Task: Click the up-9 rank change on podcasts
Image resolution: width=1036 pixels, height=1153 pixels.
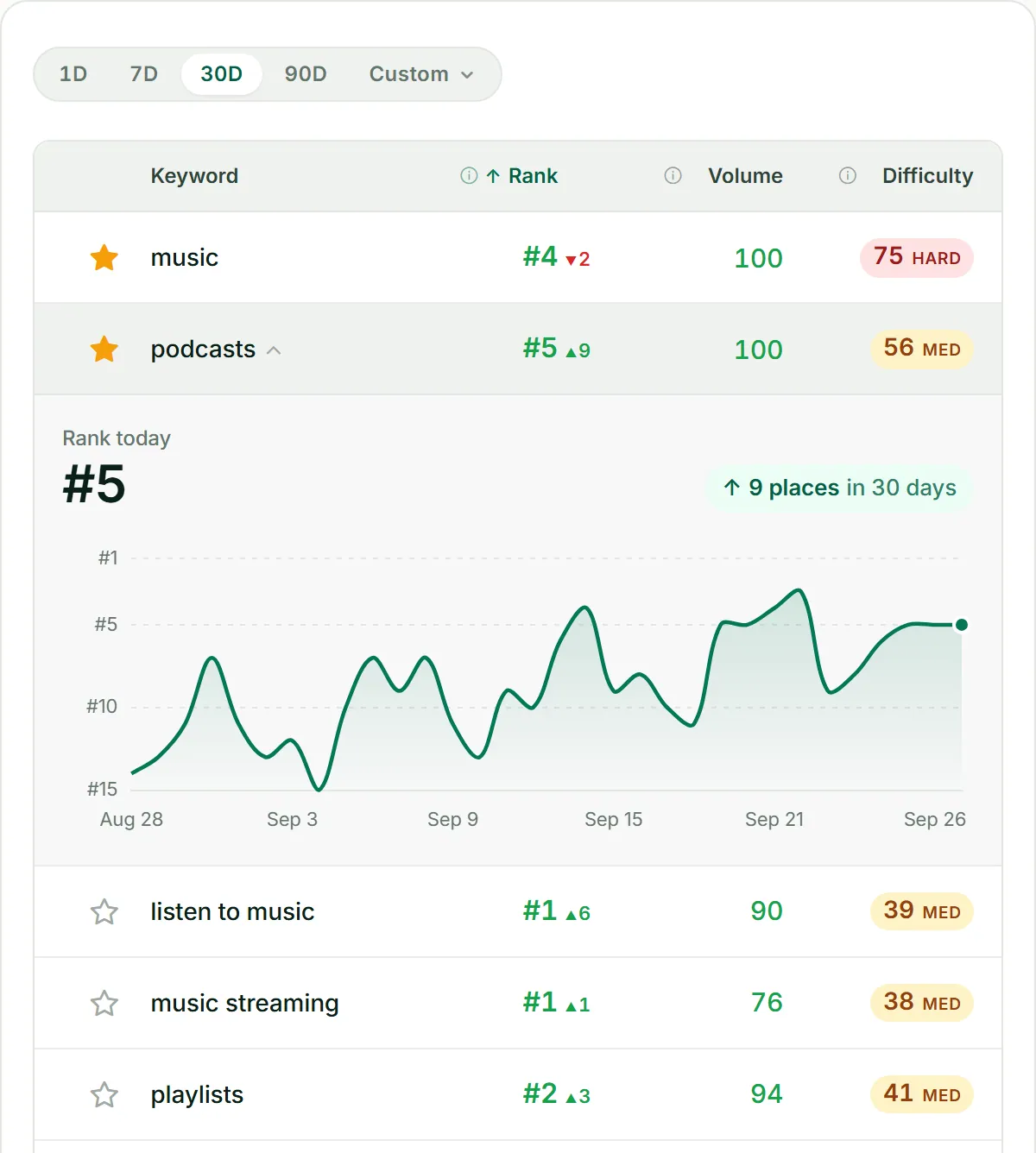Action: 578,350
